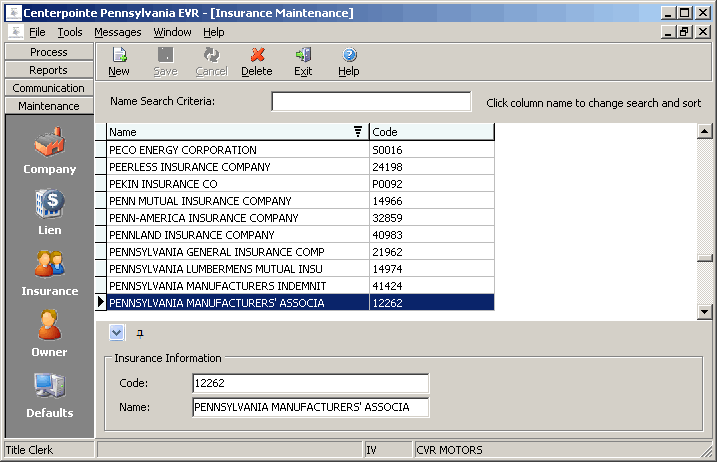Viewport: 717px width, 462px height.
Task: Switch to the Process section
Action: pyautogui.click(x=49, y=52)
